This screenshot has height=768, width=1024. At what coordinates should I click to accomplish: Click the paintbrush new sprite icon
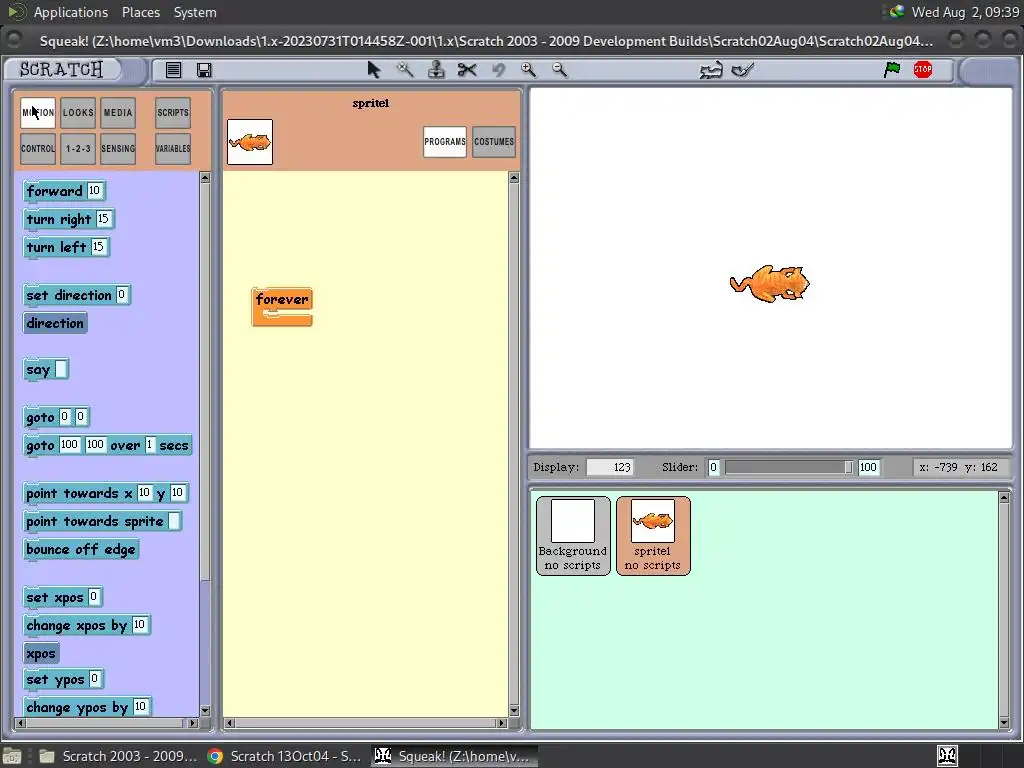(743, 69)
